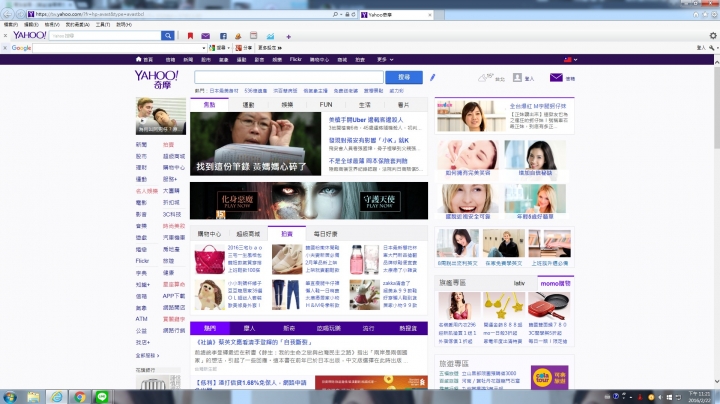The height and width of the screenshot is (404, 720).
Task: Open Internet Explorer icon on taskbar
Action: point(56,397)
